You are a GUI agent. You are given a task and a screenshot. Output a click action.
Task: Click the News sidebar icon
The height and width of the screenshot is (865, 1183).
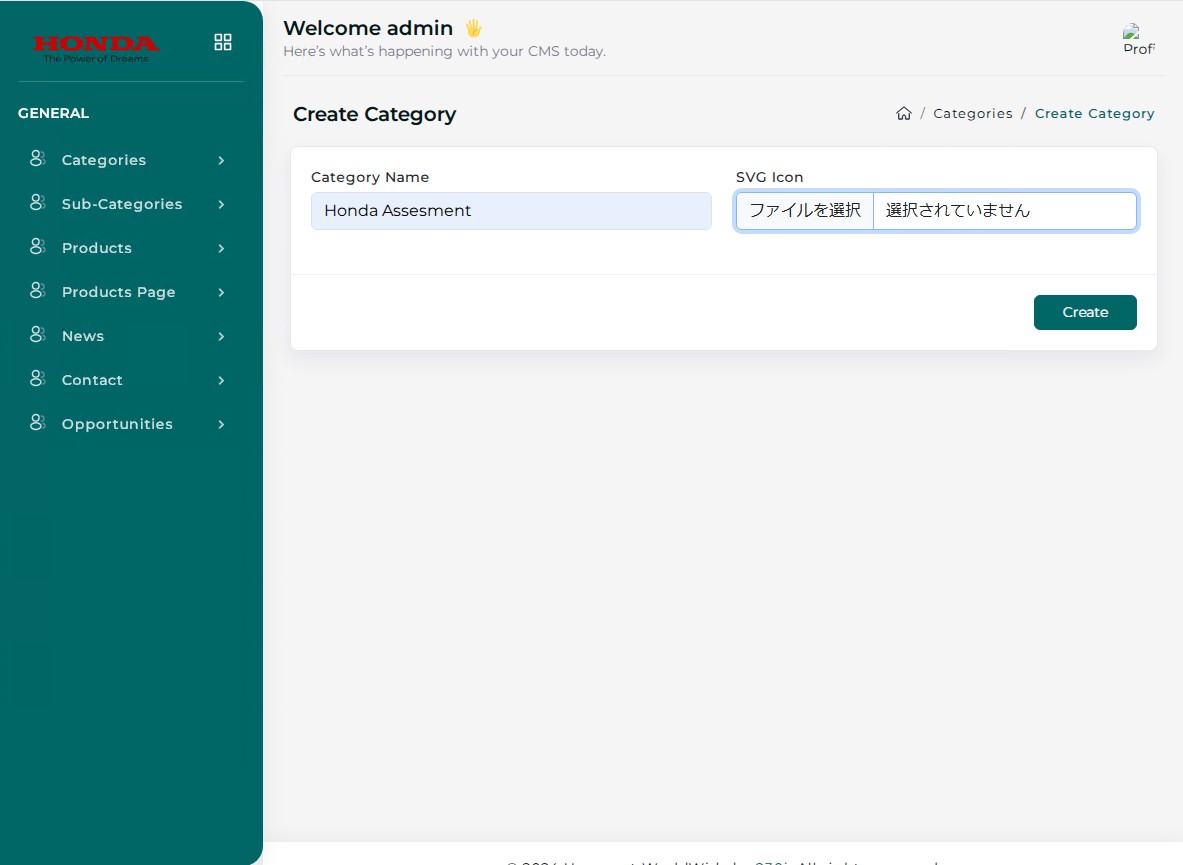tap(38, 335)
